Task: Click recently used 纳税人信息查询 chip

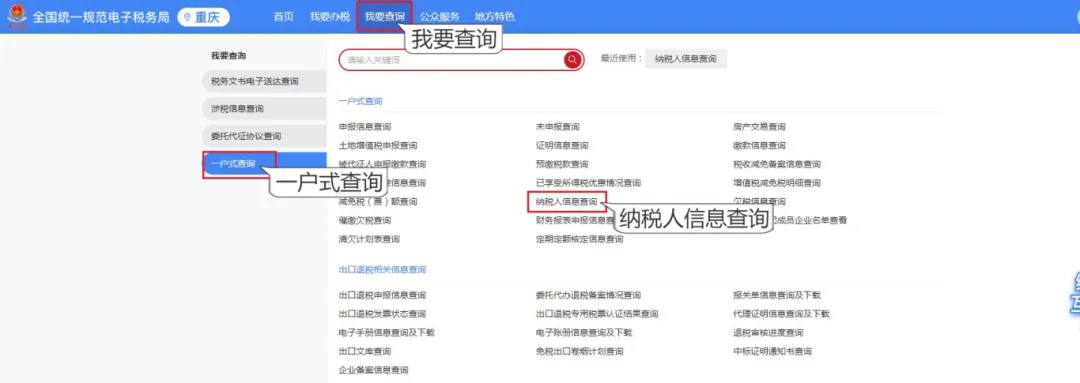Action: tap(685, 59)
